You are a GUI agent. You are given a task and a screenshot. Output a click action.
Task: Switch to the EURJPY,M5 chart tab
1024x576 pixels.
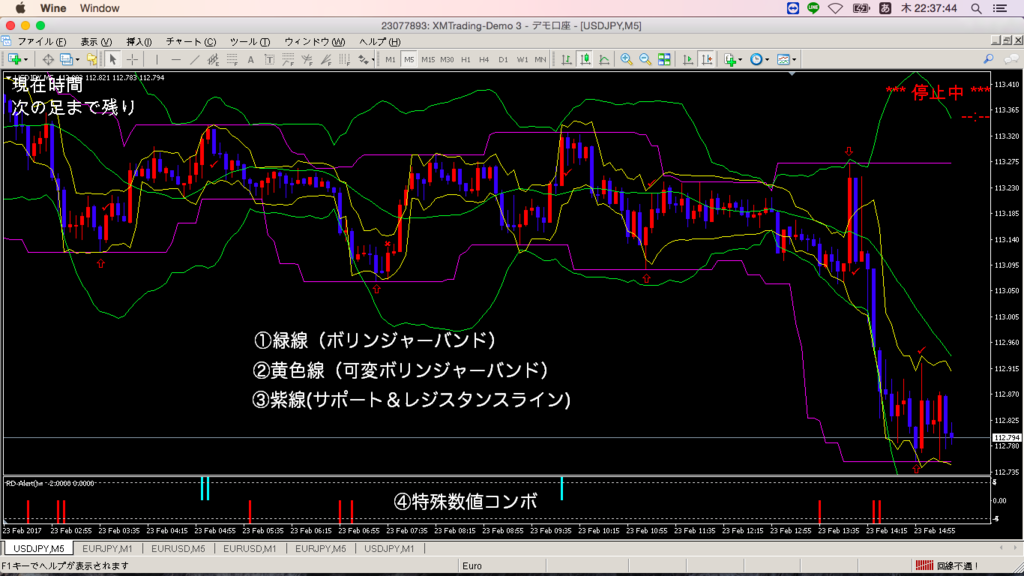coord(320,549)
